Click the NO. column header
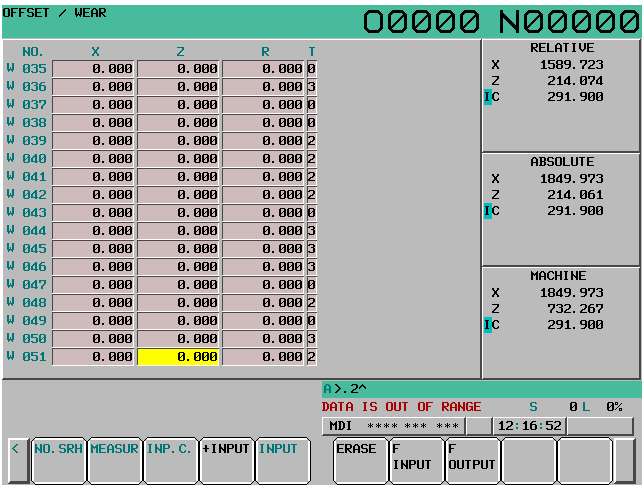This screenshot has height=489, width=644. coord(33,52)
